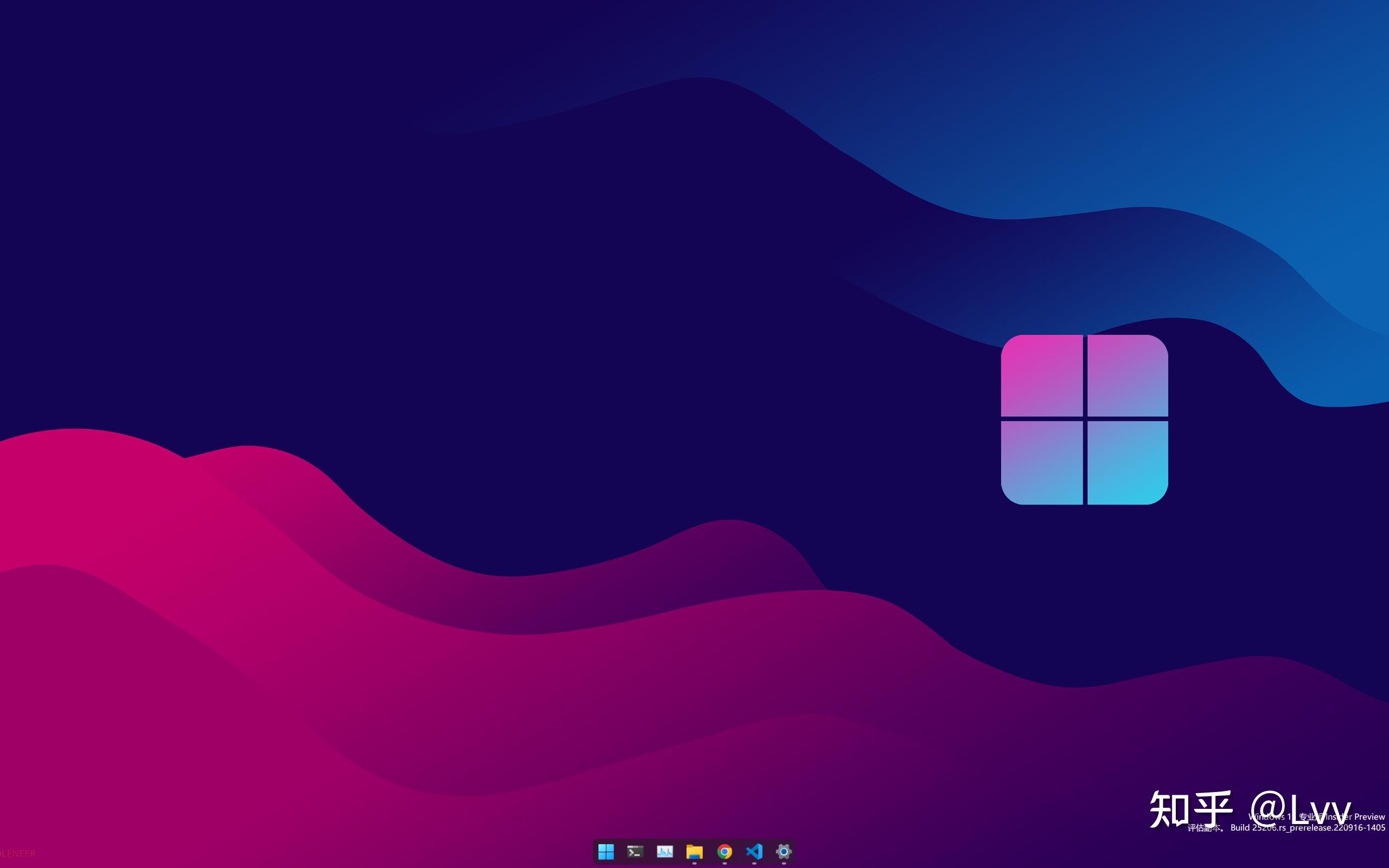The height and width of the screenshot is (868, 1389).
Task: Launch Windows Terminal from the taskbar
Action: click(635, 851)
